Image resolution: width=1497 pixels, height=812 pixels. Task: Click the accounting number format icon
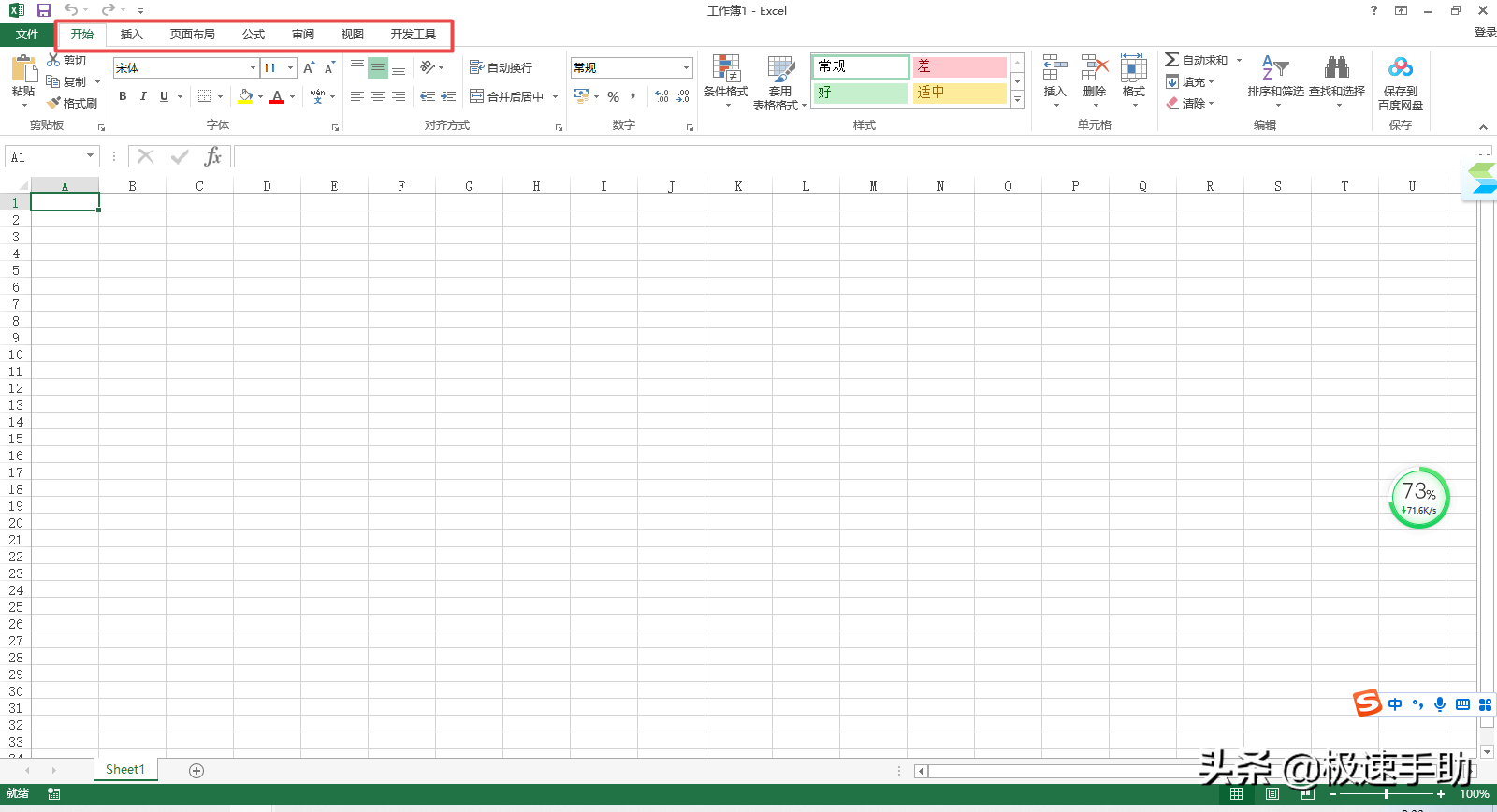point(581,96)
